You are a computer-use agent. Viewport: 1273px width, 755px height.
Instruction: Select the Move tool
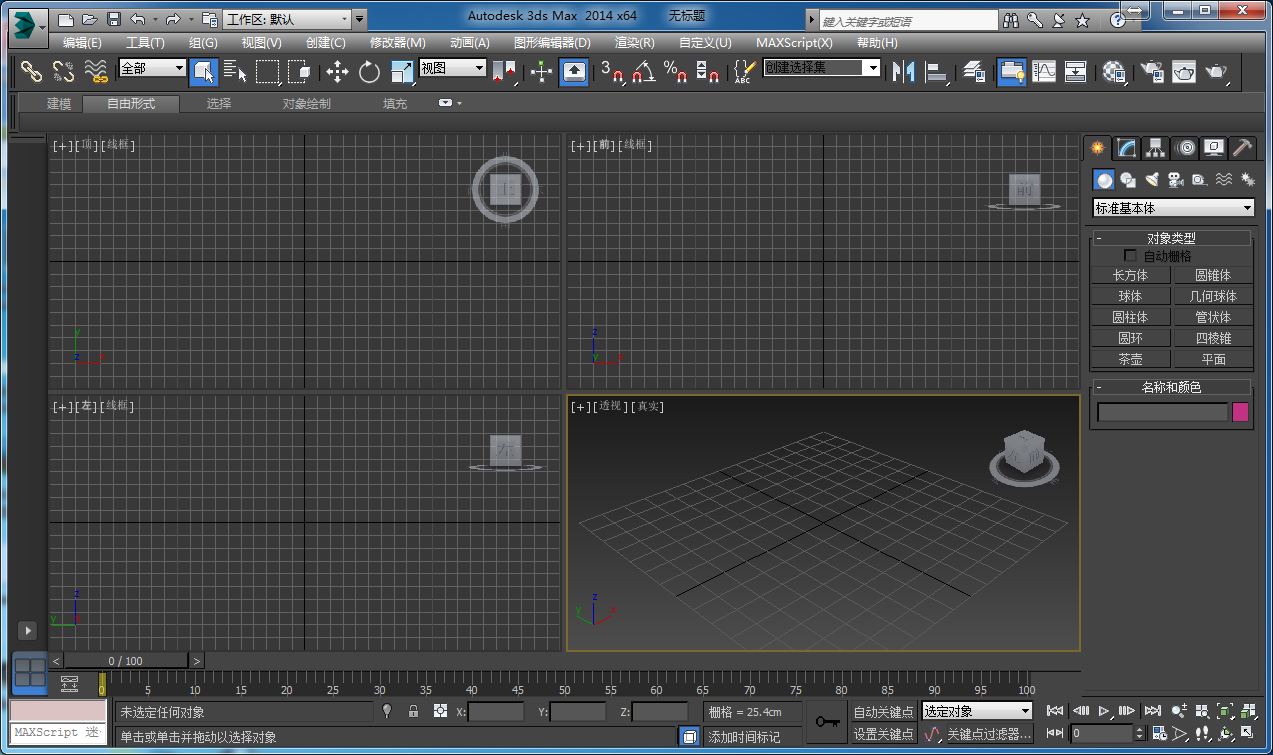point(337,71)
